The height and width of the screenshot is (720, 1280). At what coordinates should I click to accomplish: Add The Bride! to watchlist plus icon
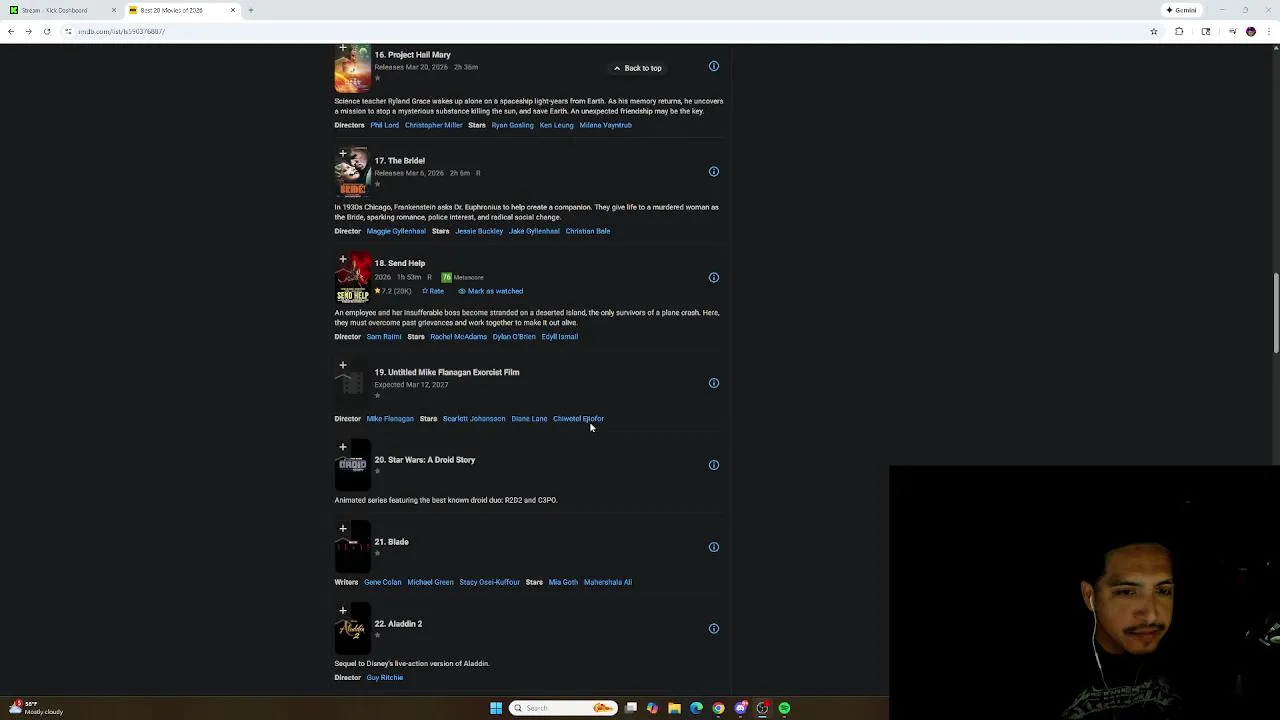tap(343, 154)
